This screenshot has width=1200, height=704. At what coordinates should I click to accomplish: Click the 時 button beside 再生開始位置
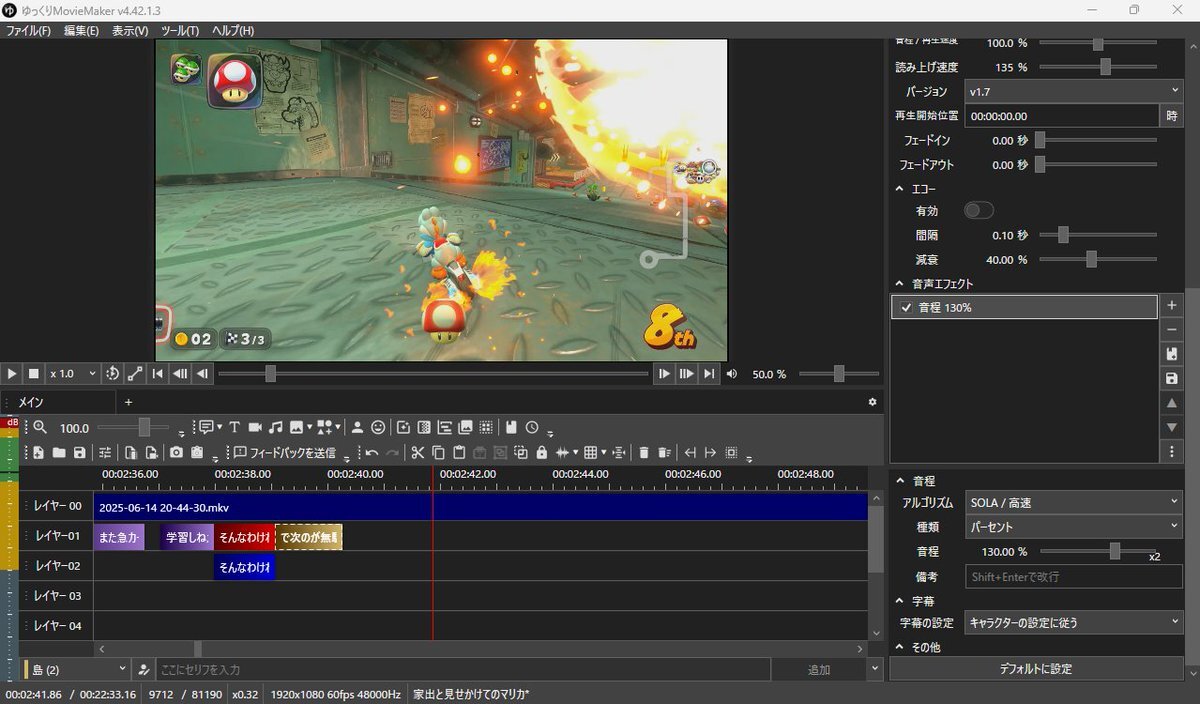pos(1172,115)
